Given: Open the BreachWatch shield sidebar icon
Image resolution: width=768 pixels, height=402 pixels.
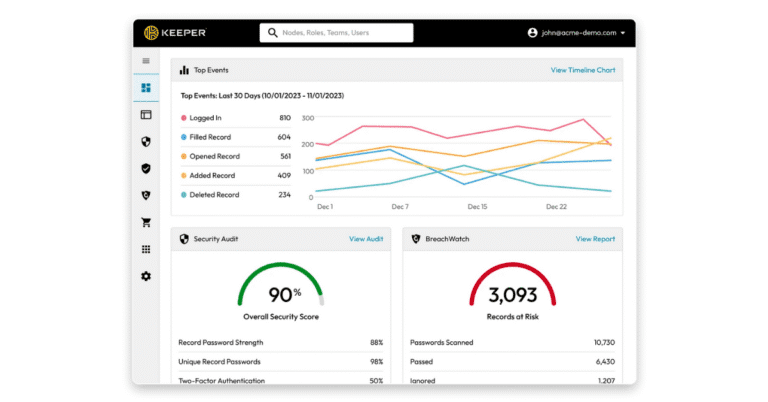Looking at the screenshot, I should (146, 196).
